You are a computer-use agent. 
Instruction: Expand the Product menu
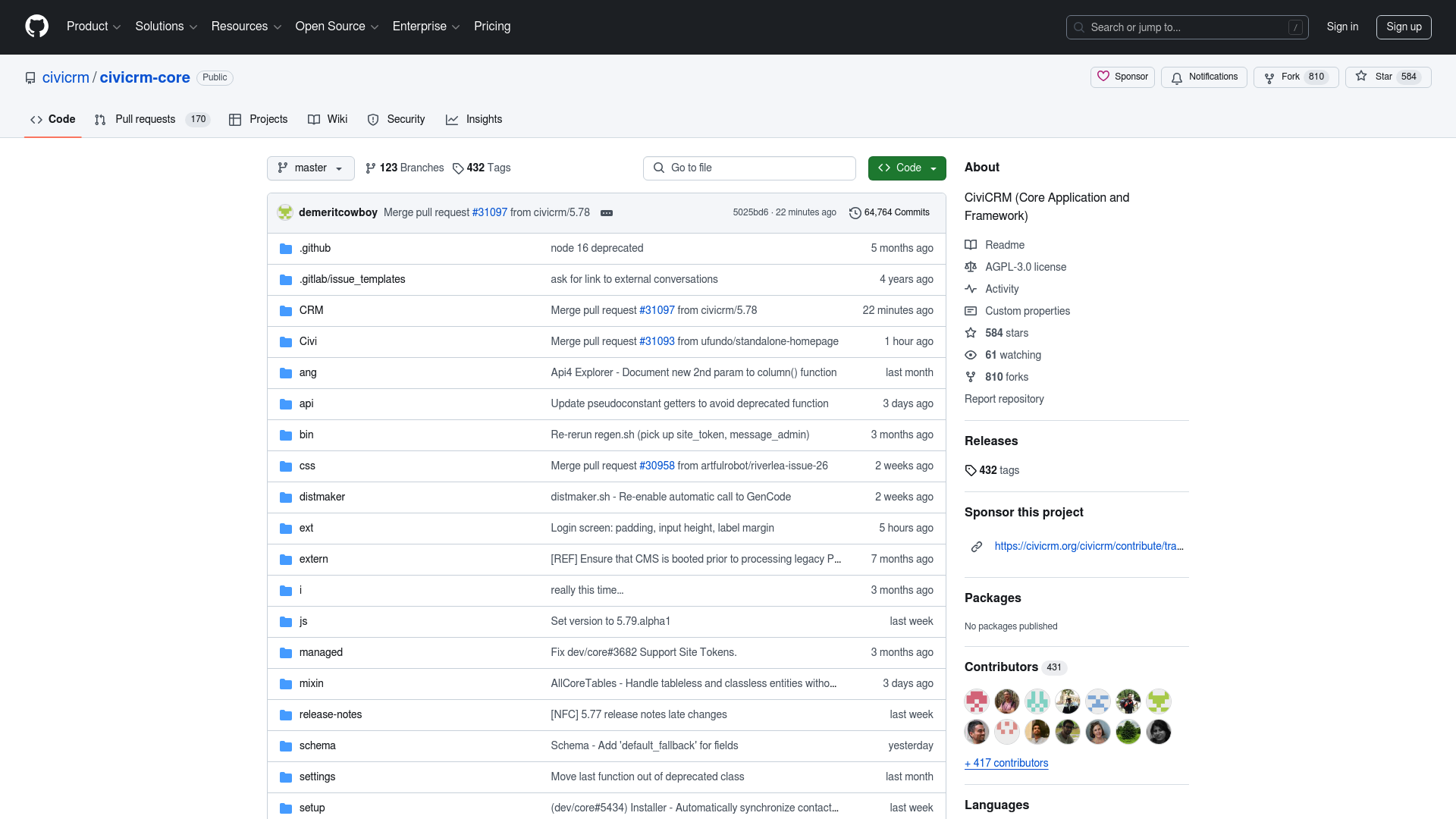pyautogui.click(x=93, y=27)
